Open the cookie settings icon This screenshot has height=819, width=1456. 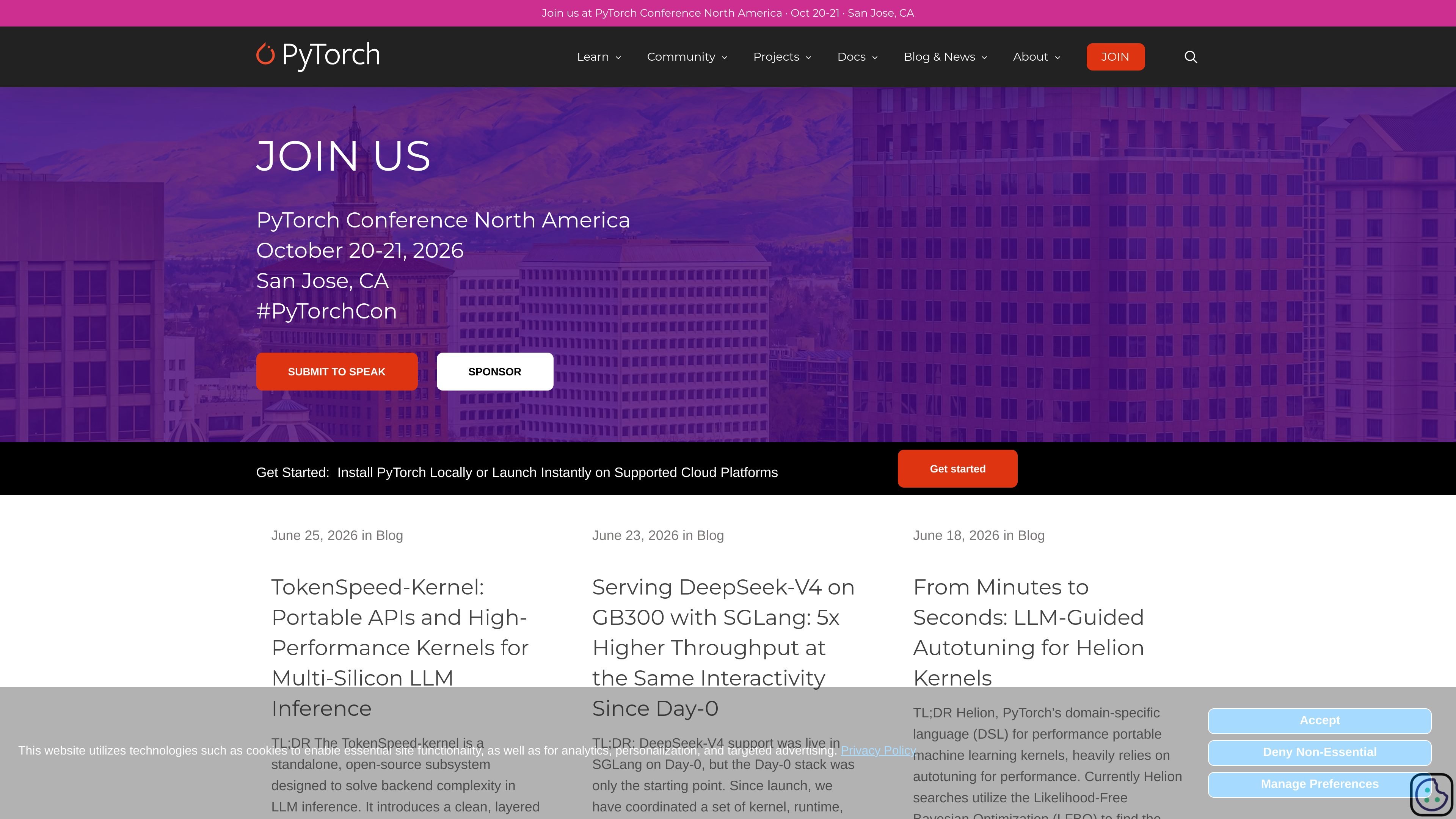pos(1431,795)
